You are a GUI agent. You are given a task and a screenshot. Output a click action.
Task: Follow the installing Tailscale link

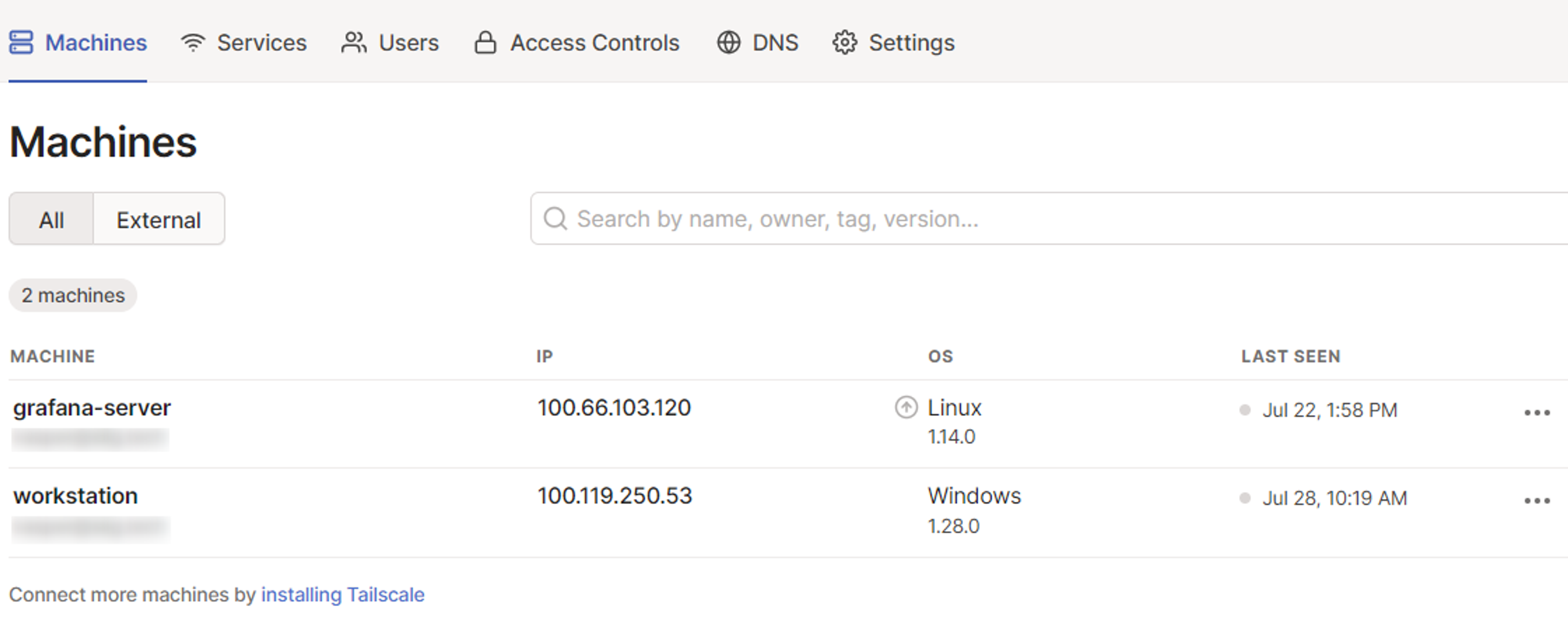point(343,594)
